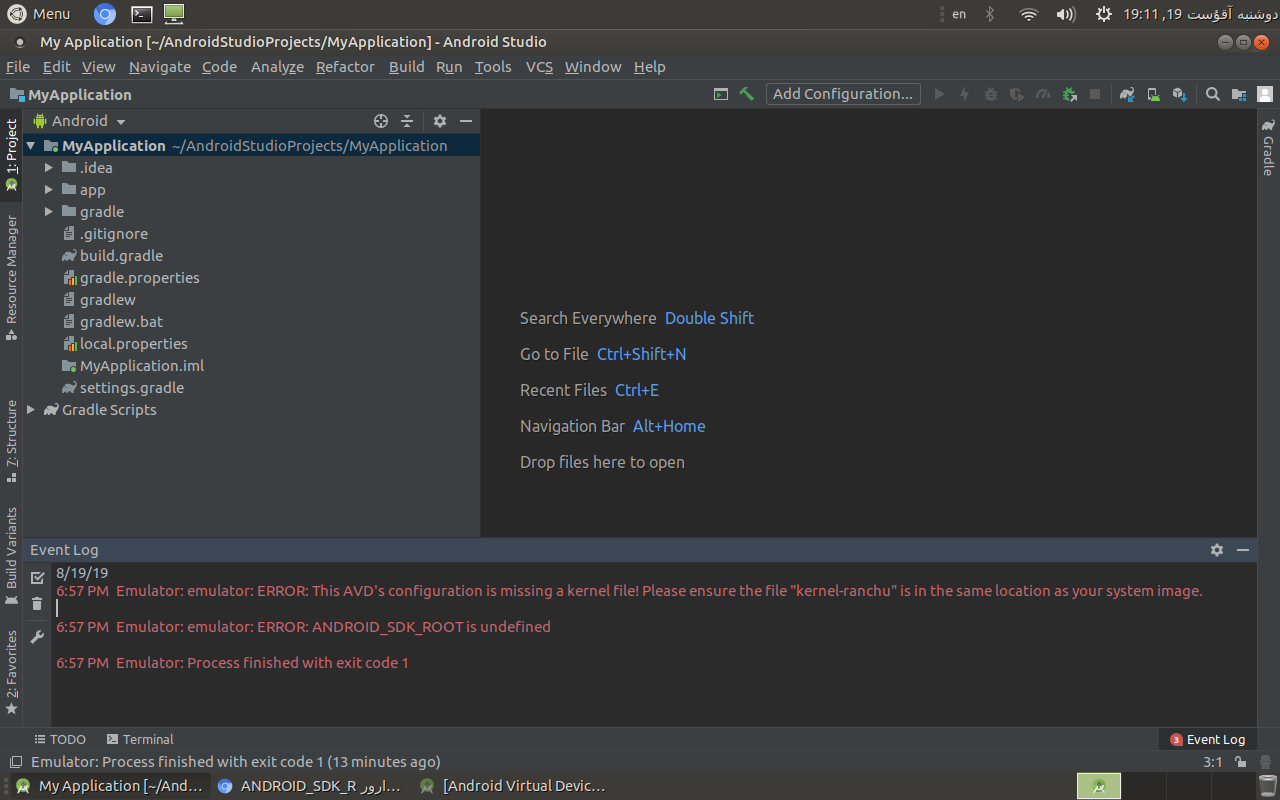Click the Event Log clear-all trash icon

point(37,604)
